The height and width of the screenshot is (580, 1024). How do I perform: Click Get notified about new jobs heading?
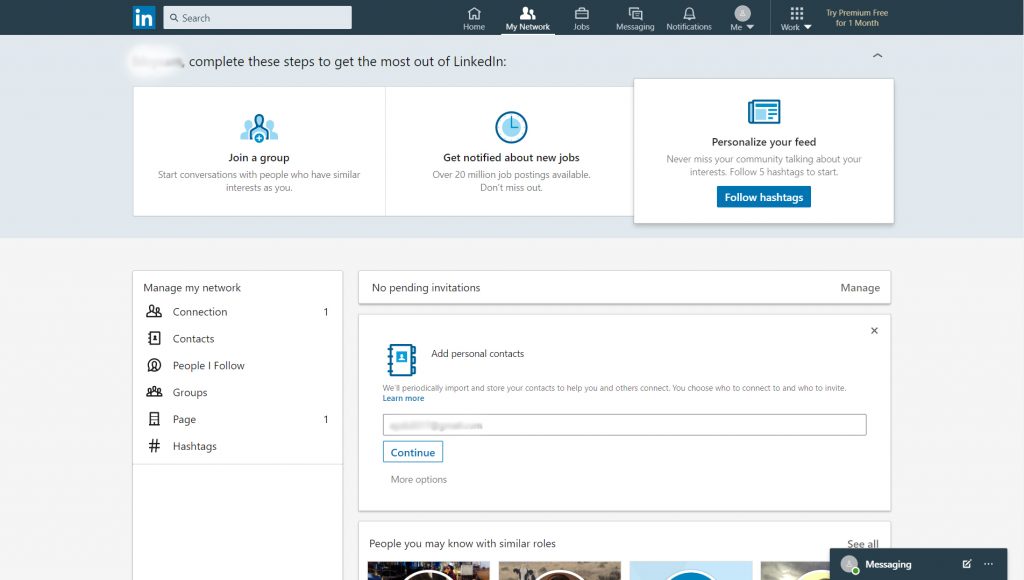tap(511, 157)
